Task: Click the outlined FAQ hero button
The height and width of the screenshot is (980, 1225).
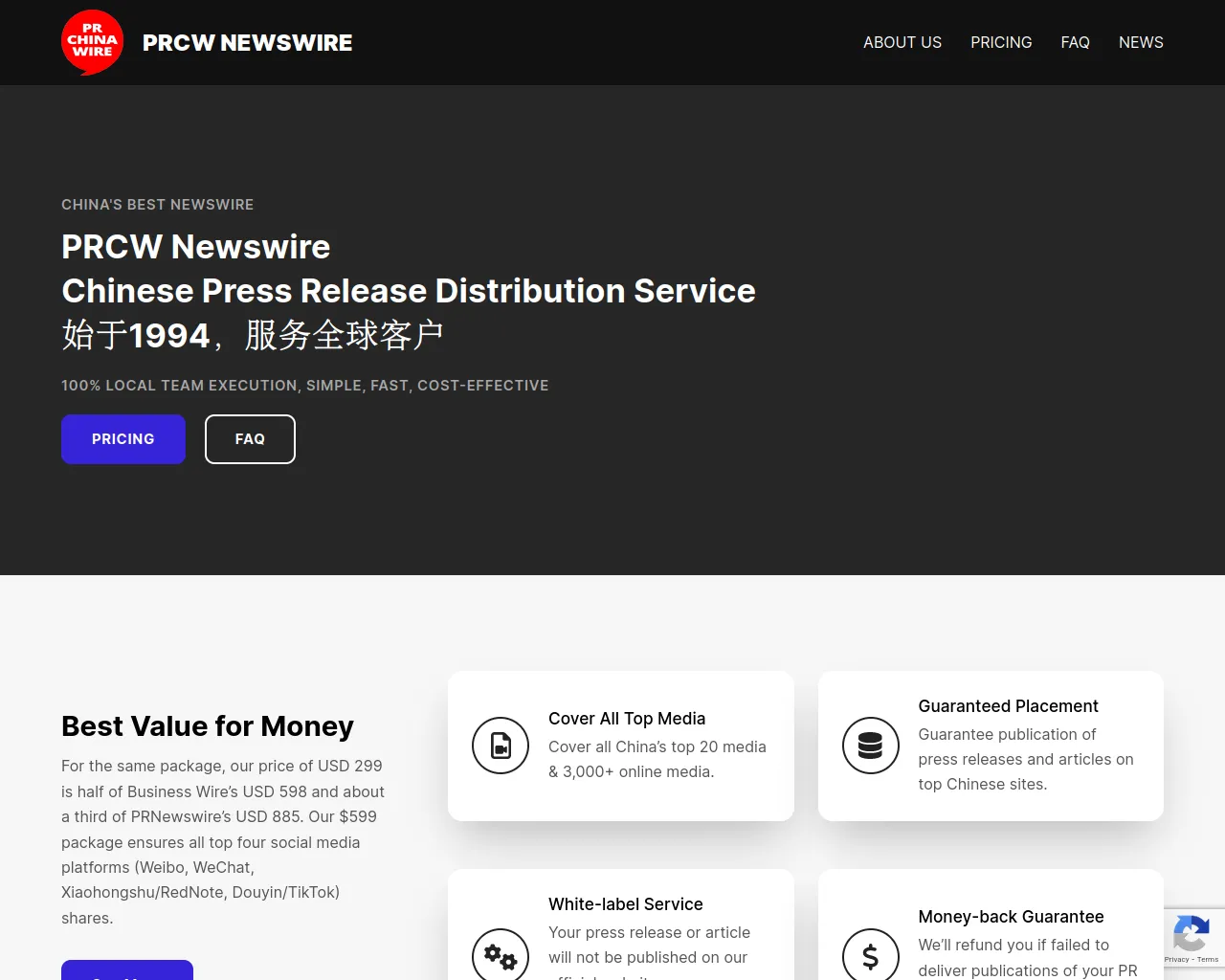Action: pyautogui.click(x=250, y=439)
